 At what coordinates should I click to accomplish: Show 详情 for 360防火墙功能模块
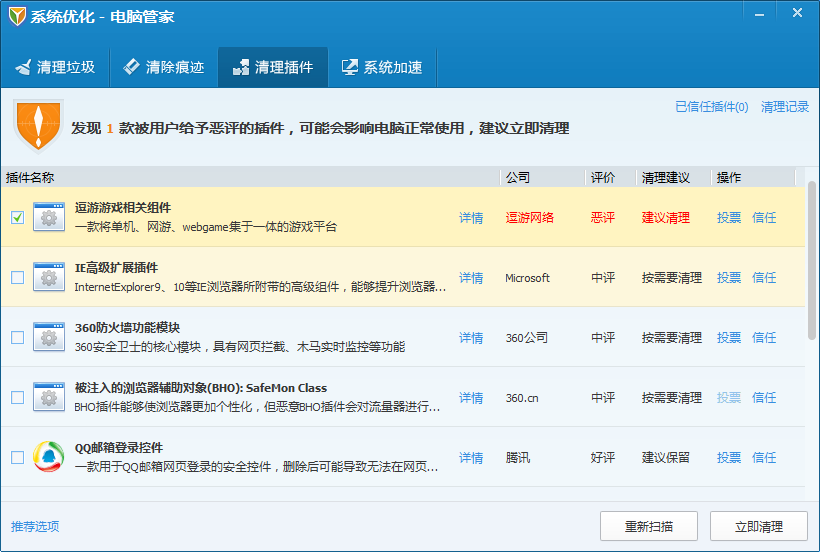click(x=471, y=338)
